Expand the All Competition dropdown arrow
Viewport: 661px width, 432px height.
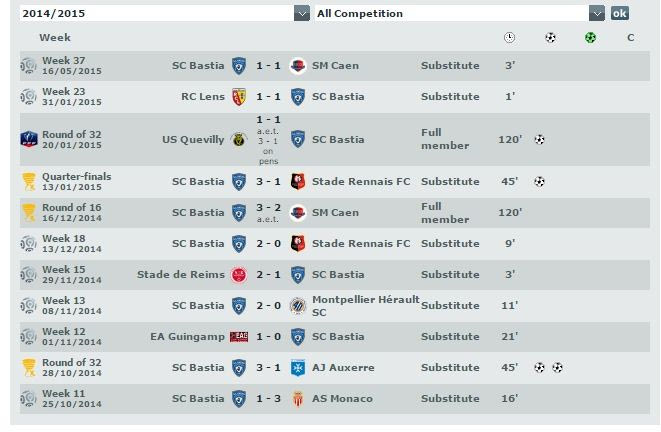click(x=597, y=13)
